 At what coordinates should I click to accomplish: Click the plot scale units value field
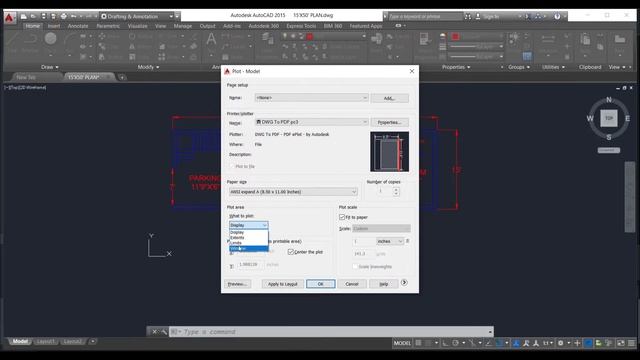363,254
